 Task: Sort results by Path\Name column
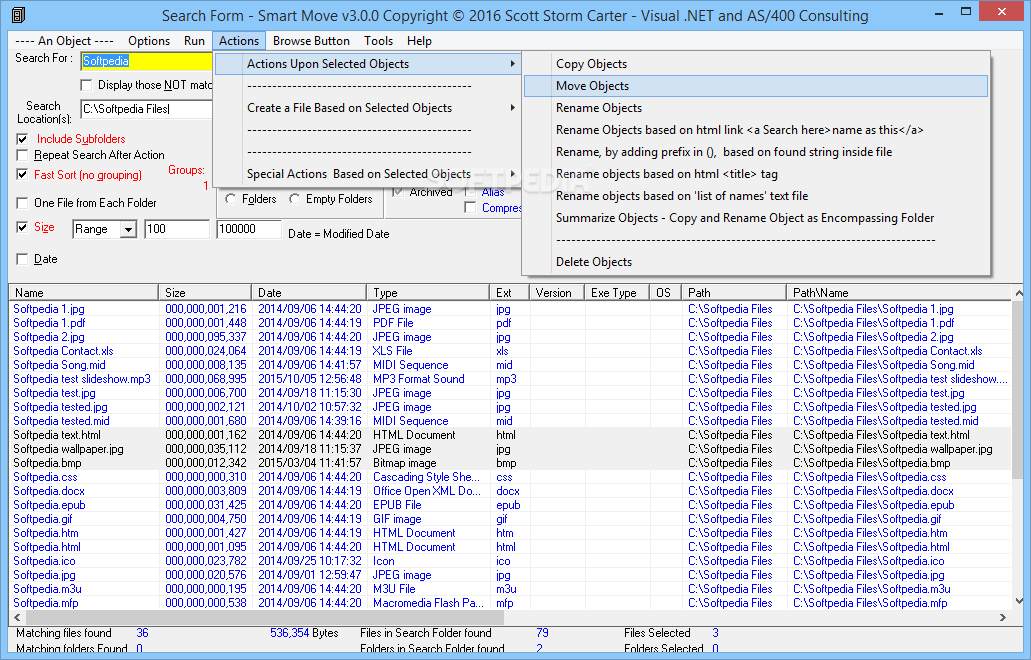[898, 293]
